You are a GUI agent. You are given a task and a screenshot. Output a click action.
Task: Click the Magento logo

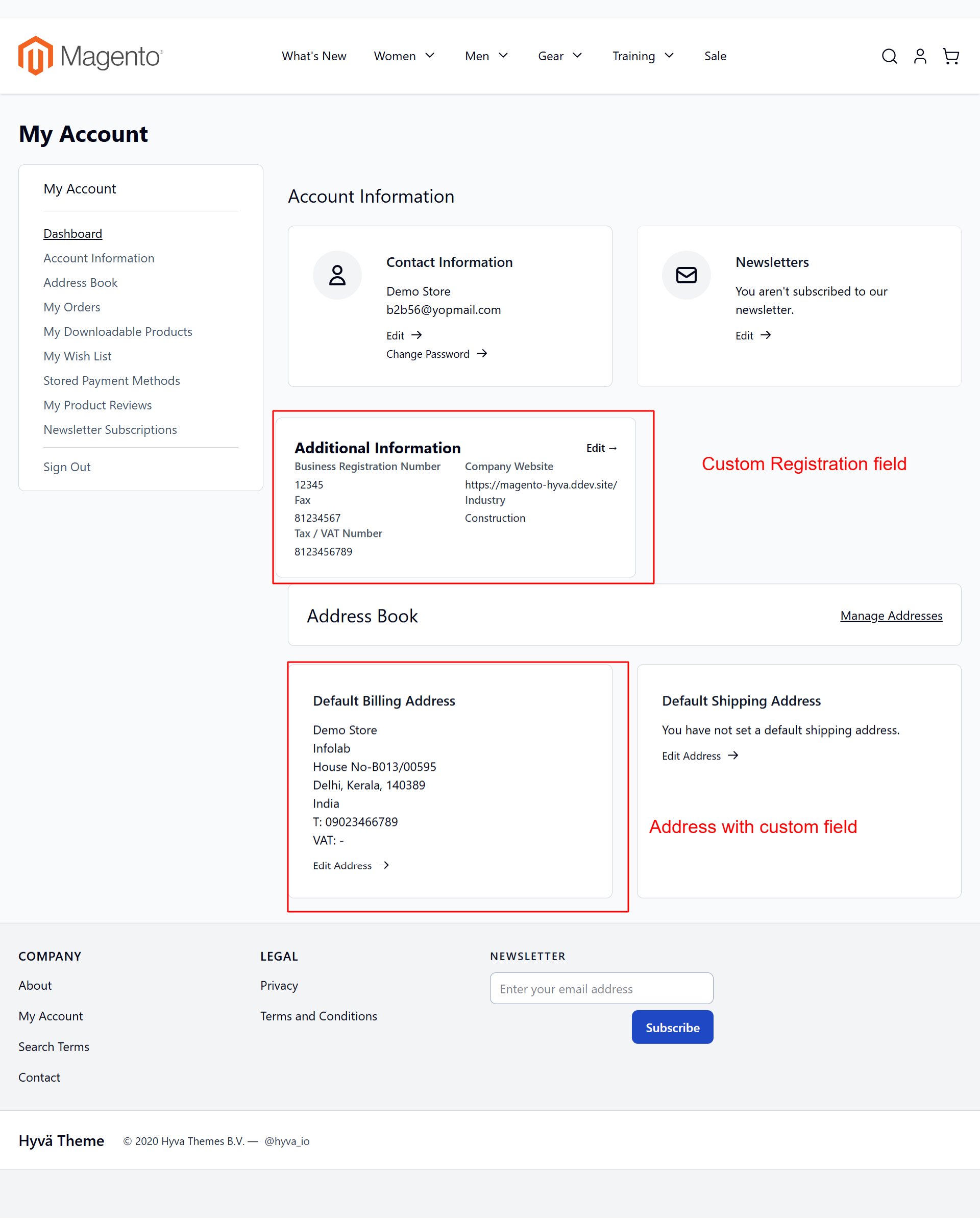pyautogui.click(x=90, y=56)
